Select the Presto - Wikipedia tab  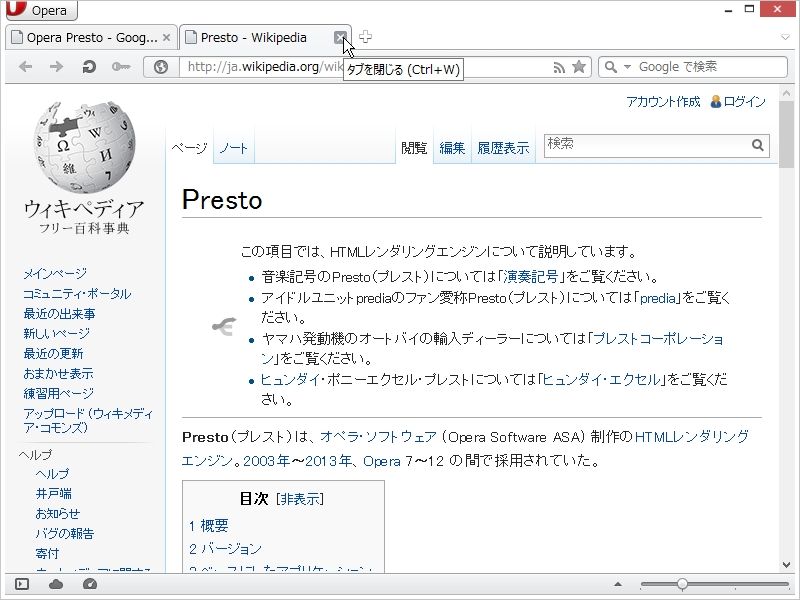pos(254,37)
